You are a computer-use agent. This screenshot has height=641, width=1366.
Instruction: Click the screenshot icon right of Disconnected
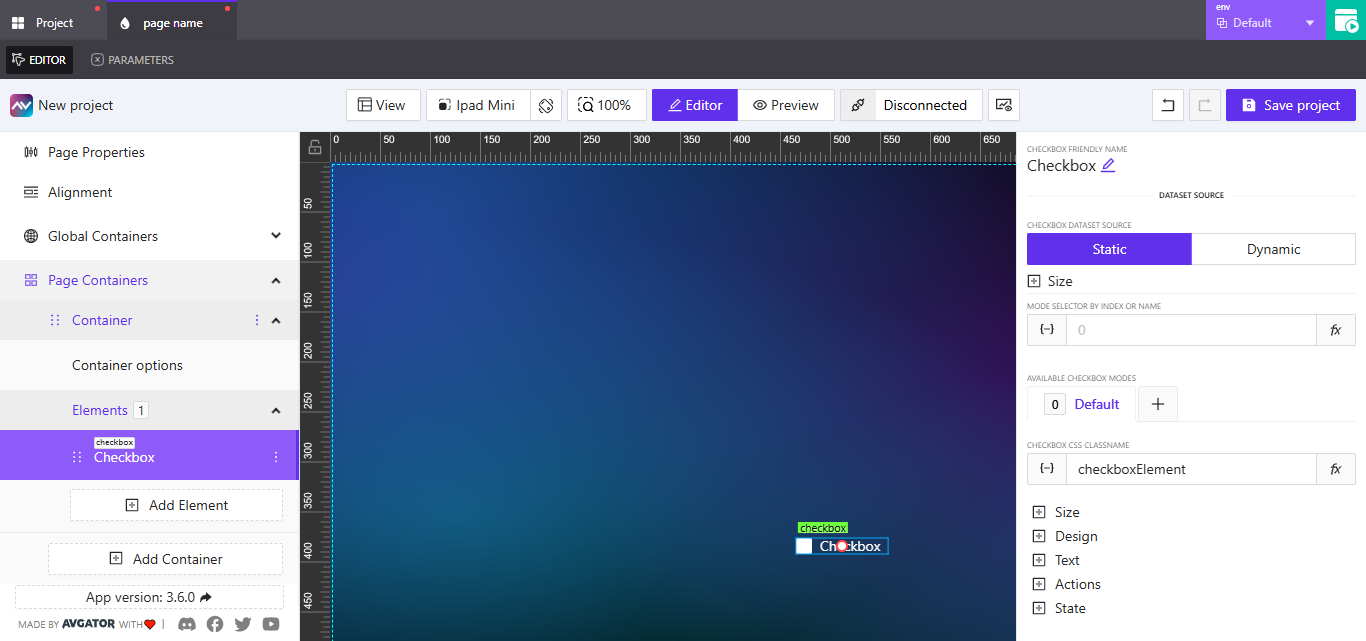pyautogui.click(x=1003, y=105)
